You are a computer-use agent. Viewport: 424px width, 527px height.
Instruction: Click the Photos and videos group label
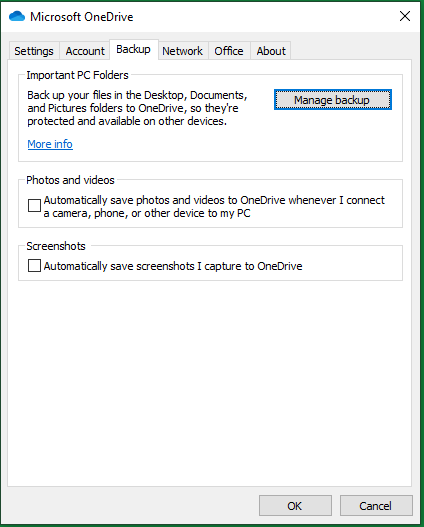pos(70,180)
